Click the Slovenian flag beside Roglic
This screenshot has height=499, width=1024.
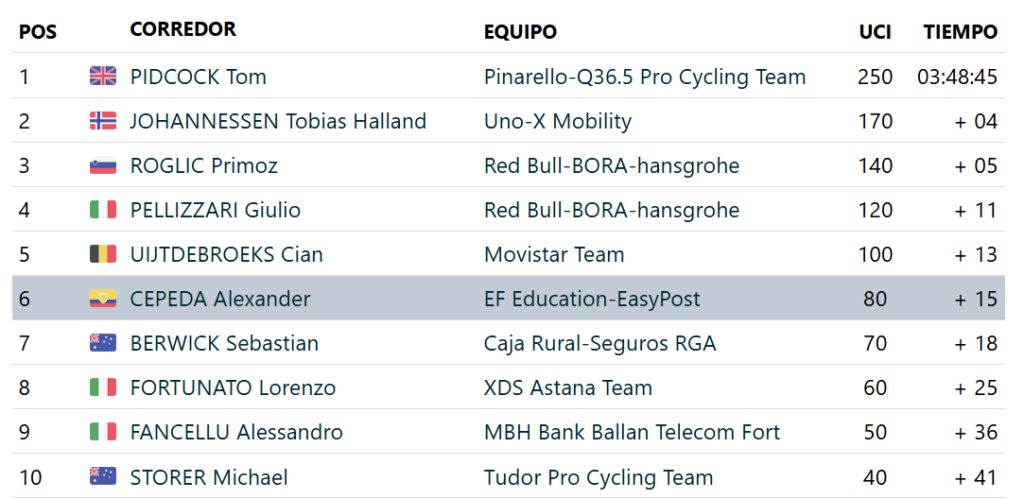tap(103, 165)
